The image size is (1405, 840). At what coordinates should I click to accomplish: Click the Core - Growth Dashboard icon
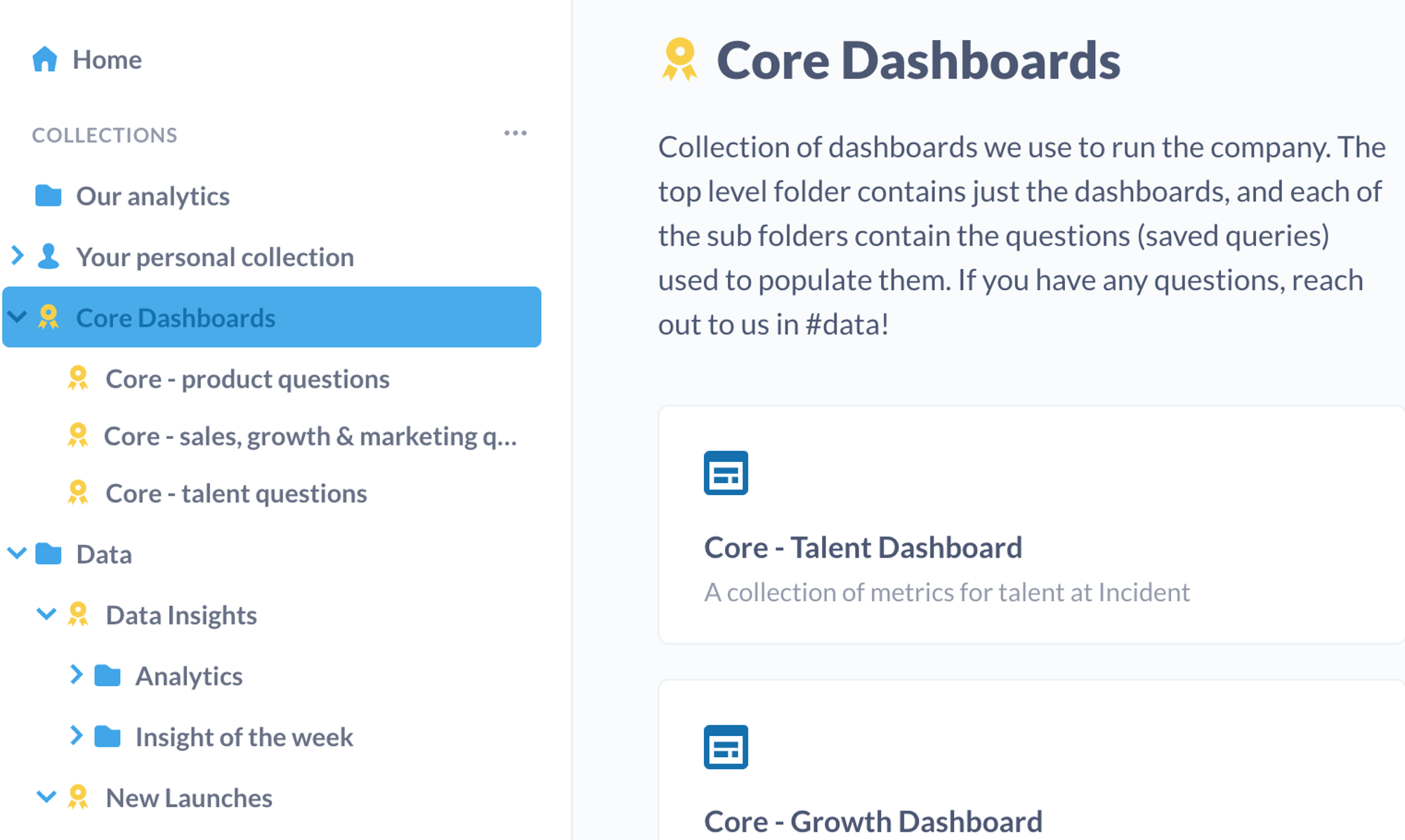coord(726,747)
